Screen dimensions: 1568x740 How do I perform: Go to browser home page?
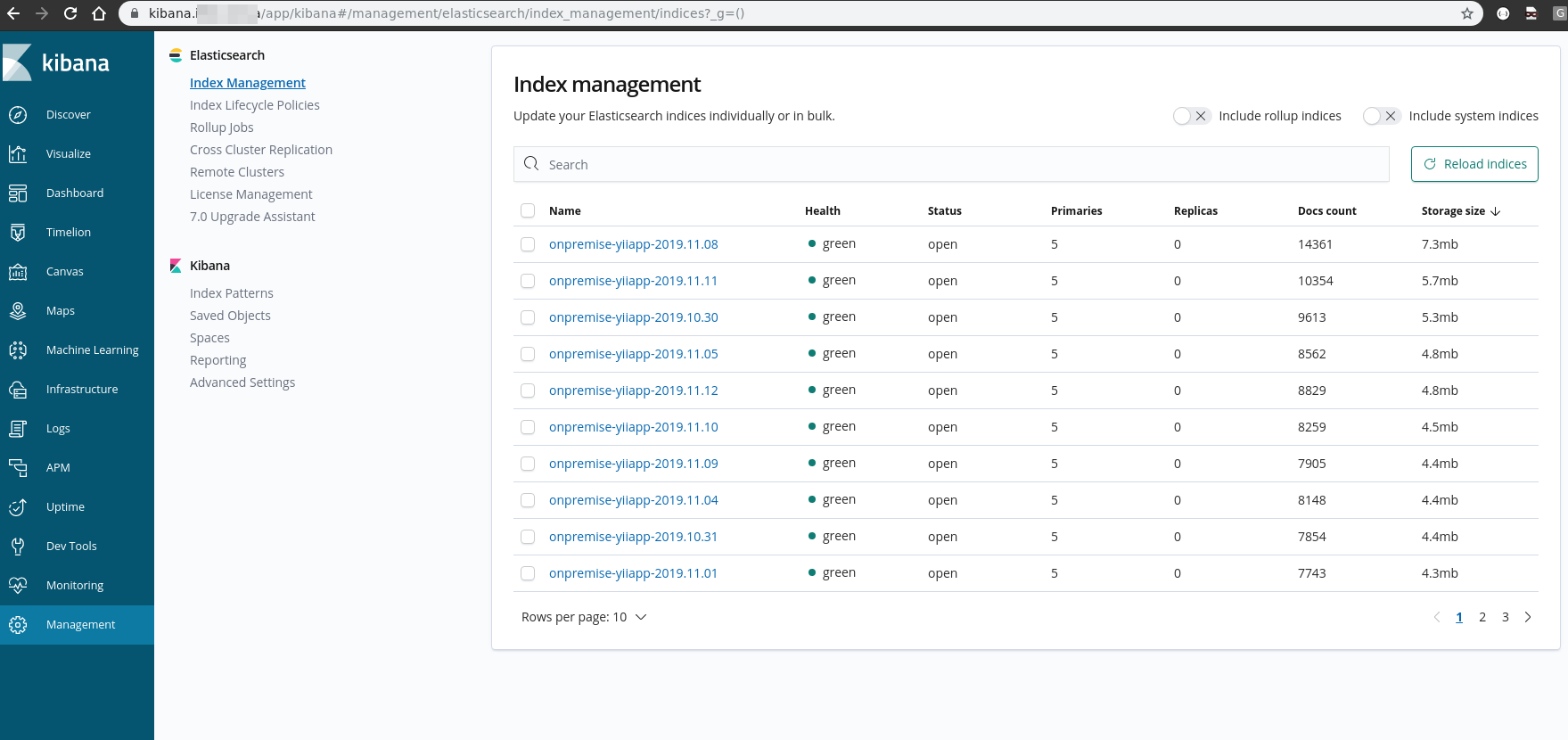click(99, 13)
